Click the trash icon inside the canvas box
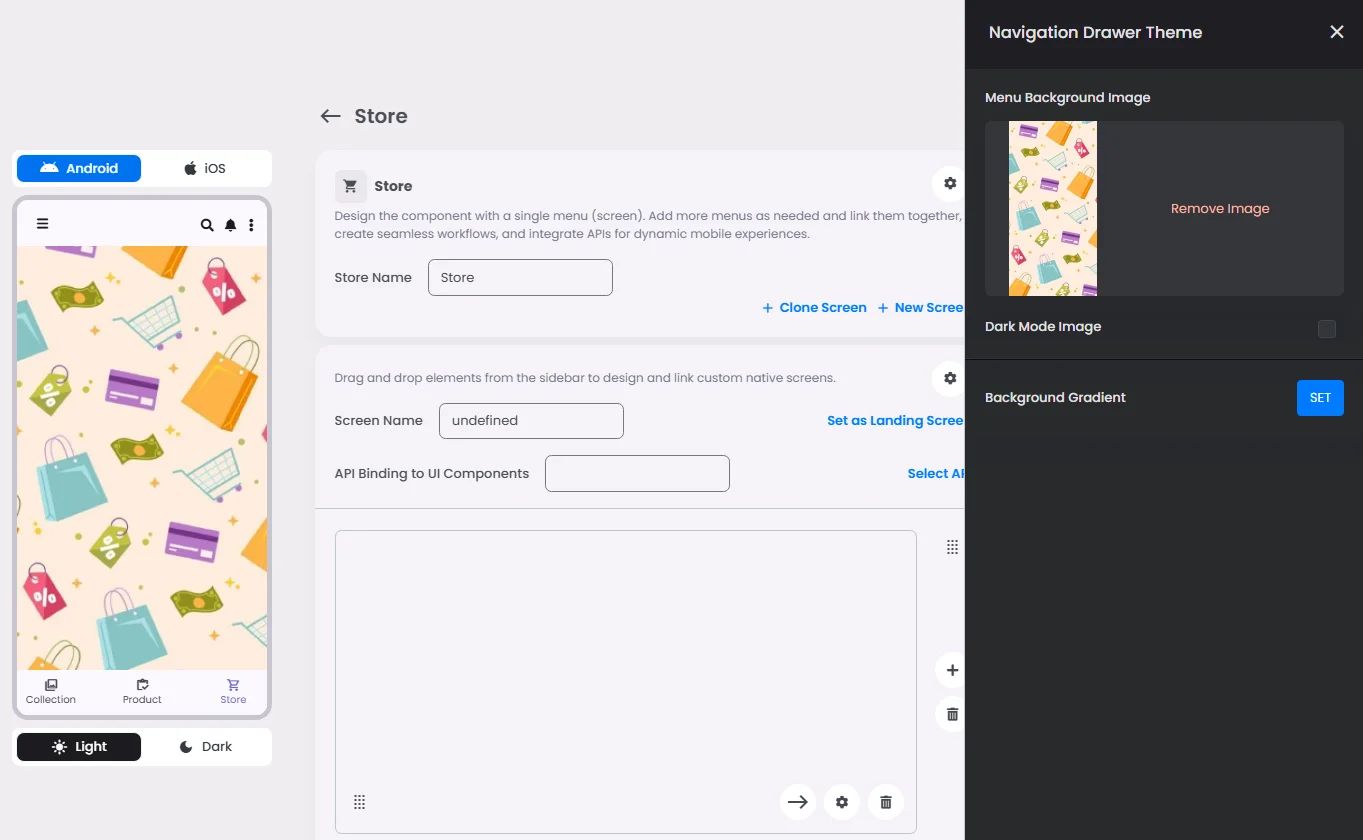The image size is (1363, 840). point(886,802)
